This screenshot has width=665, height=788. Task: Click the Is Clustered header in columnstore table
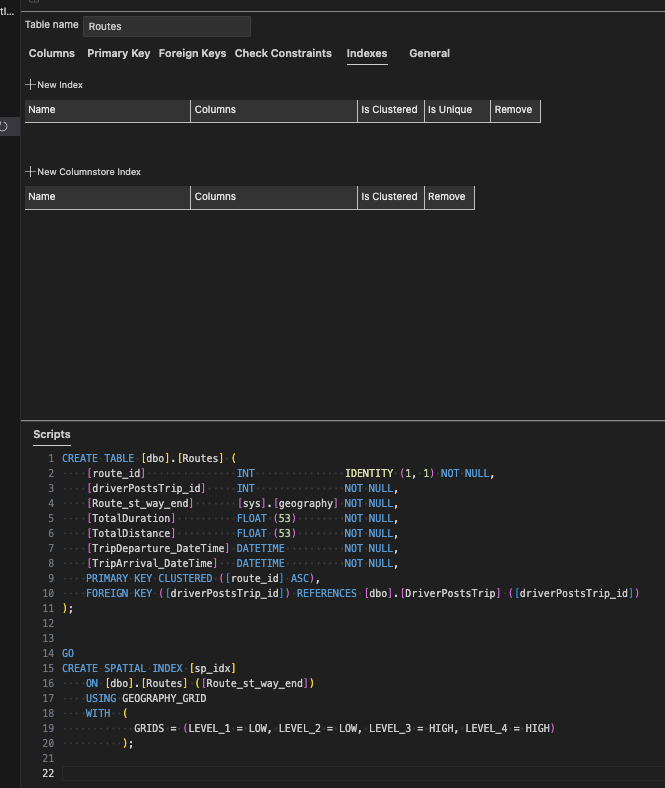(x=391, y=197)
